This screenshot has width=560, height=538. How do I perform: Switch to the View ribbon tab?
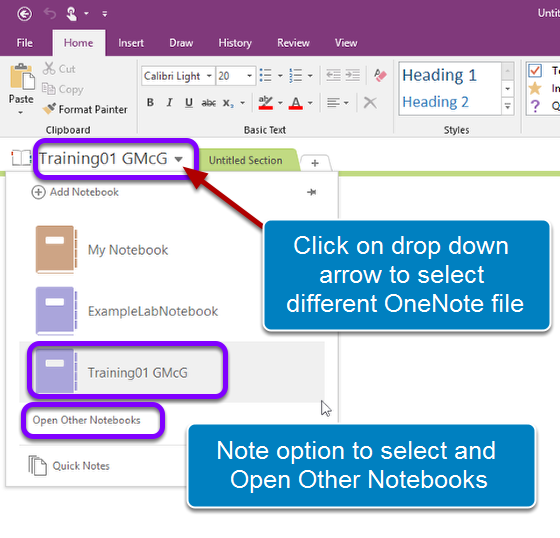(346, 43)
